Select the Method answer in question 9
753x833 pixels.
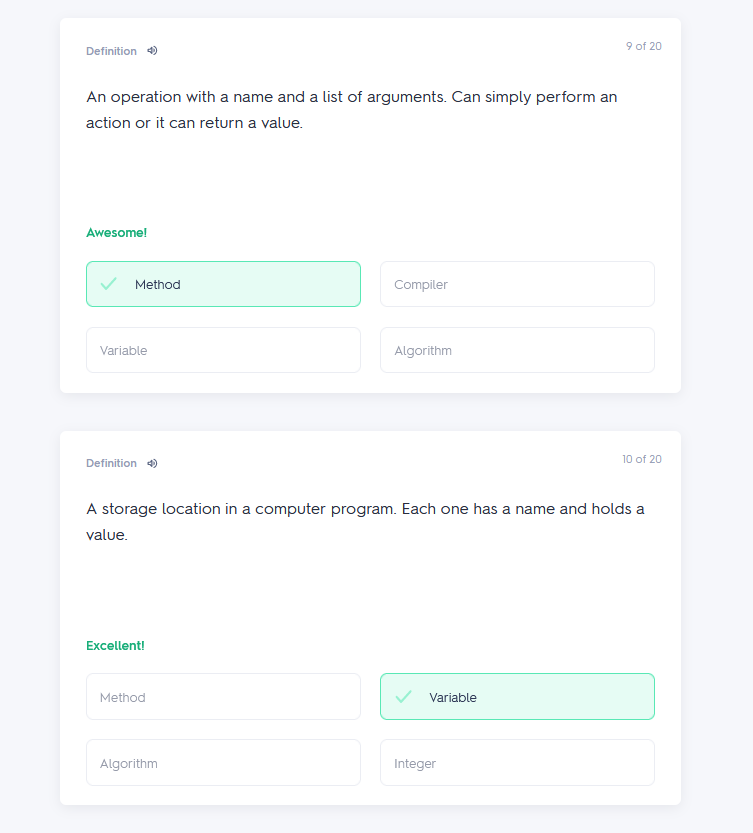click(x=223, y=284)
